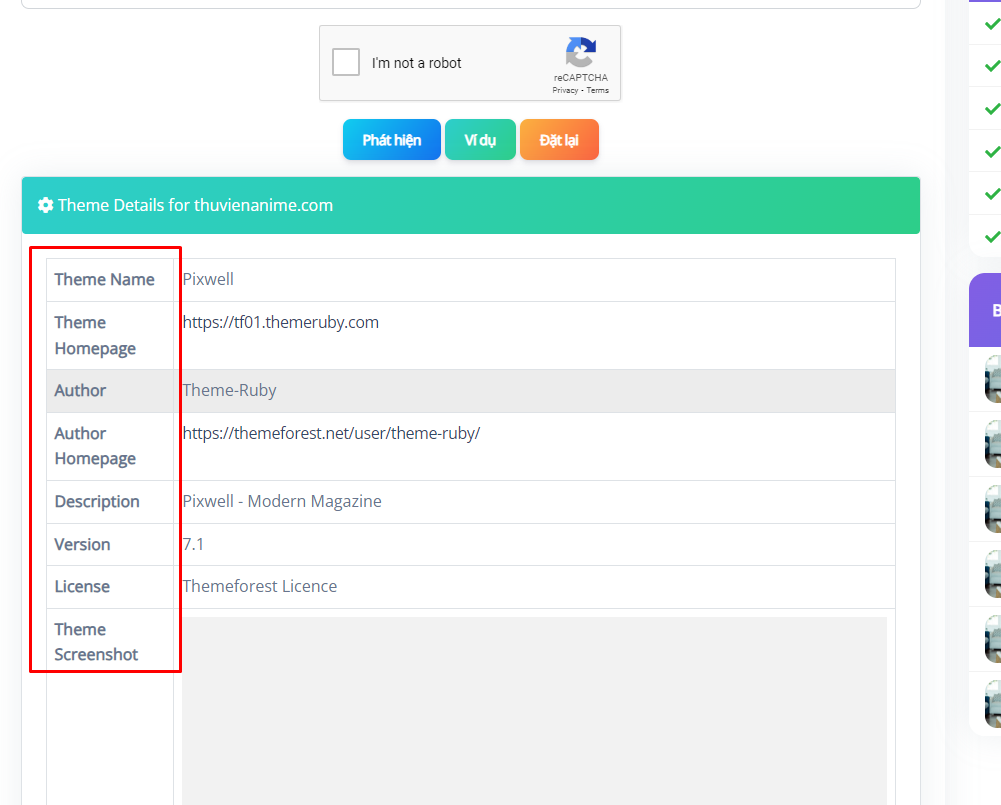The height and width of the screenshot is (805, 1001).
Task: Select the "Pixwell - Modern Magazine" description
Action: click(x=282, y=502)
